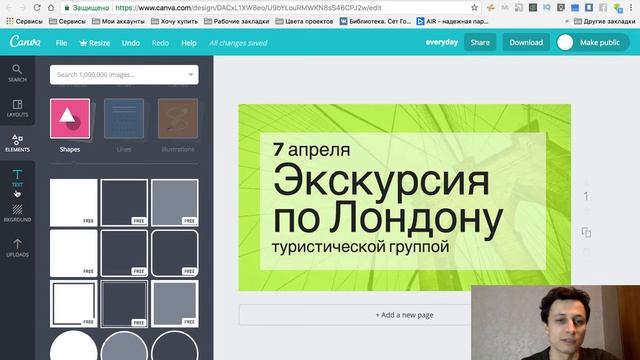Open the Background sidebar tab

pyautogui.click(x=17, y=213)
